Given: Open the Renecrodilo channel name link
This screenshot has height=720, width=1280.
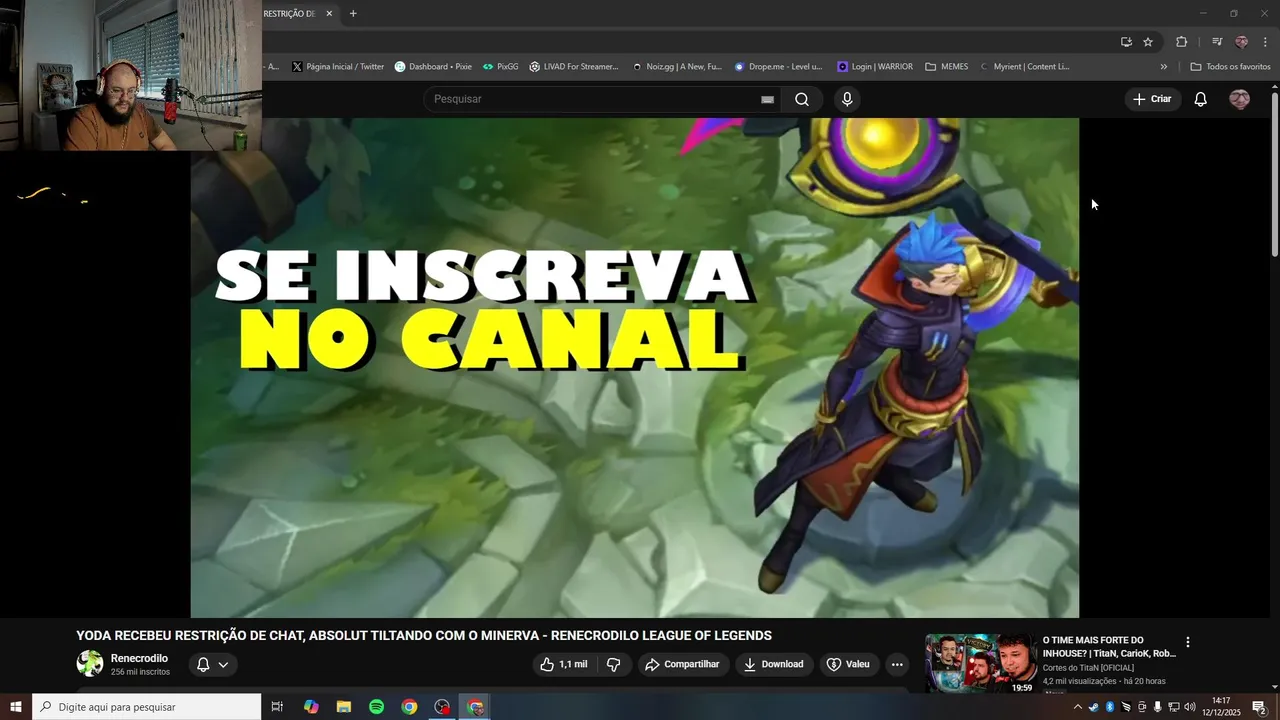Looking at the screenshot, I should coord(139,658).
